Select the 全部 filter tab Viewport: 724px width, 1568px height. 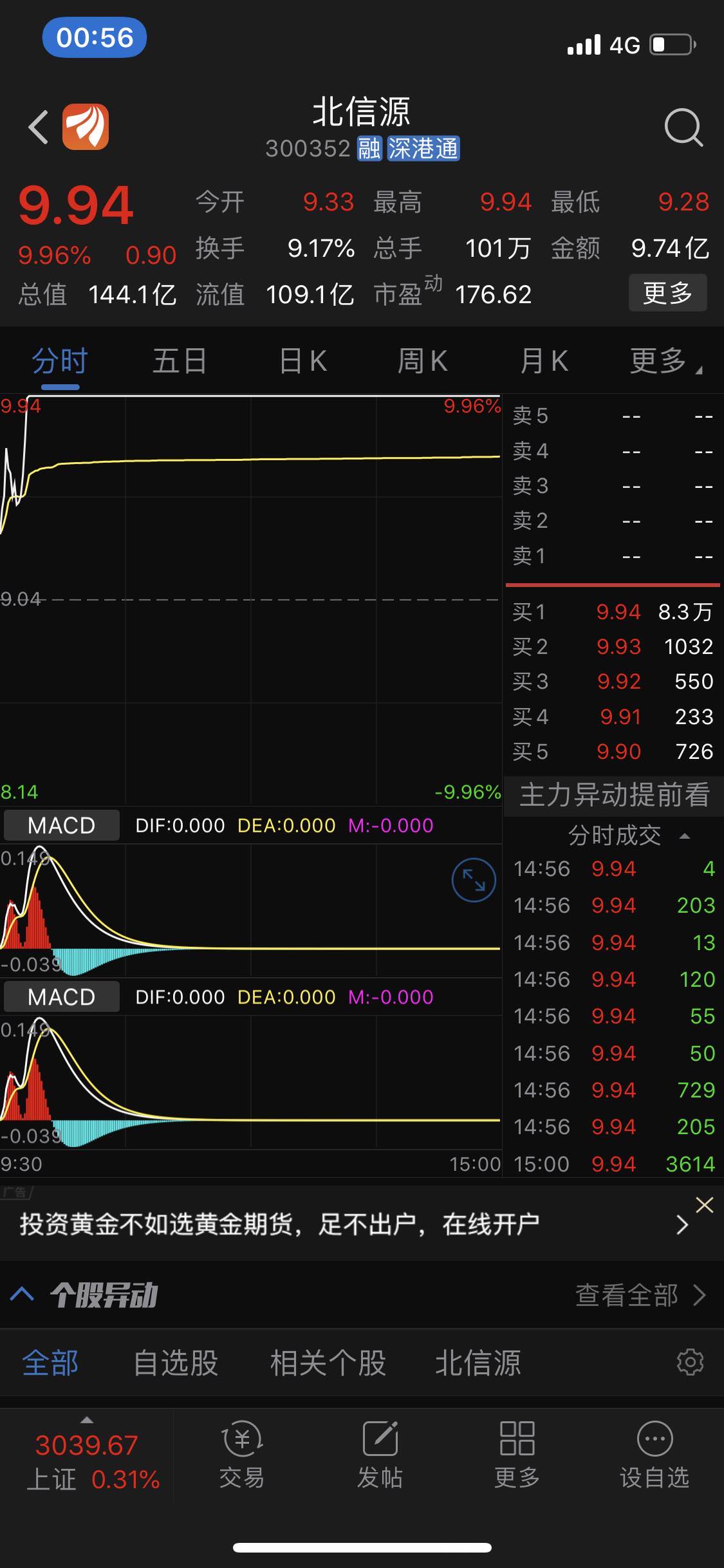(50, 1363)
